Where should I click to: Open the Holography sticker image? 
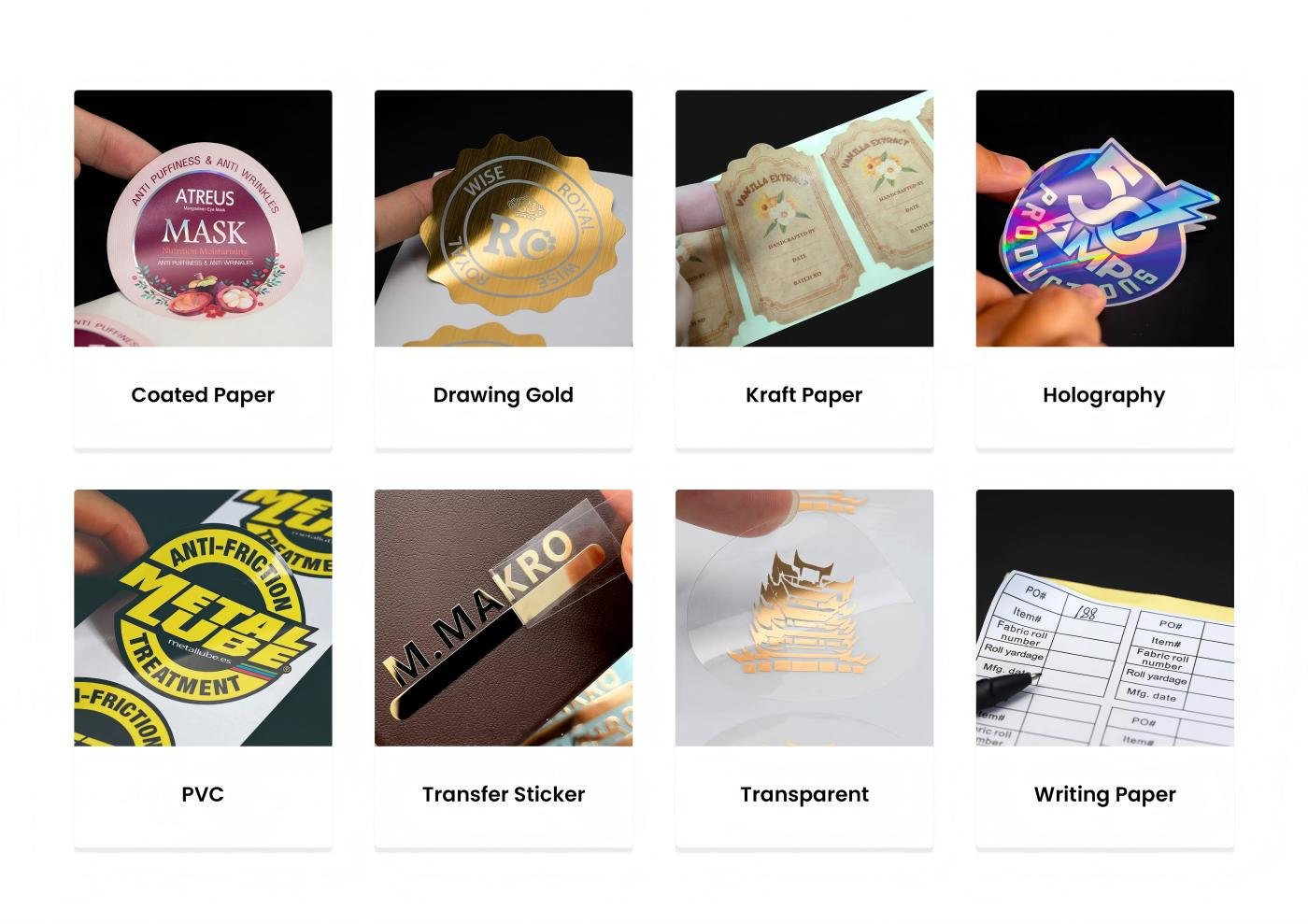1105,219
